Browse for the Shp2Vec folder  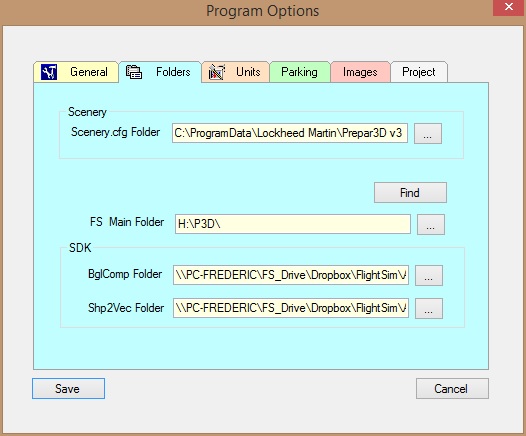[x=429, y=308]
